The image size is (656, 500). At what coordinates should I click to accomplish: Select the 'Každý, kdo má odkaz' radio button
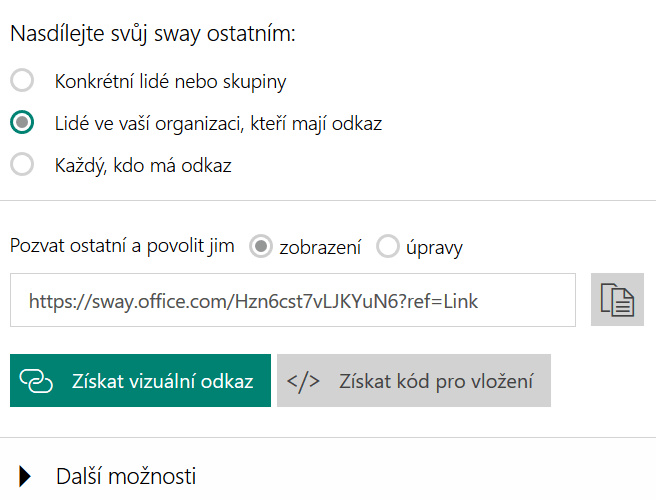pyautogui.click(x=22, y=165)
